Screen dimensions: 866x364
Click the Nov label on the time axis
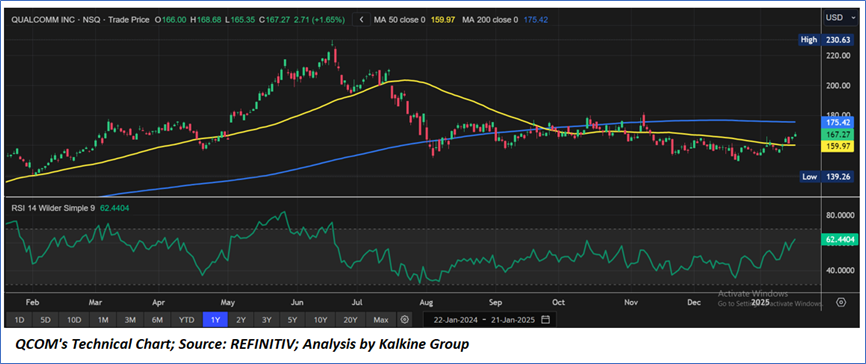click(x=630, y=303)
